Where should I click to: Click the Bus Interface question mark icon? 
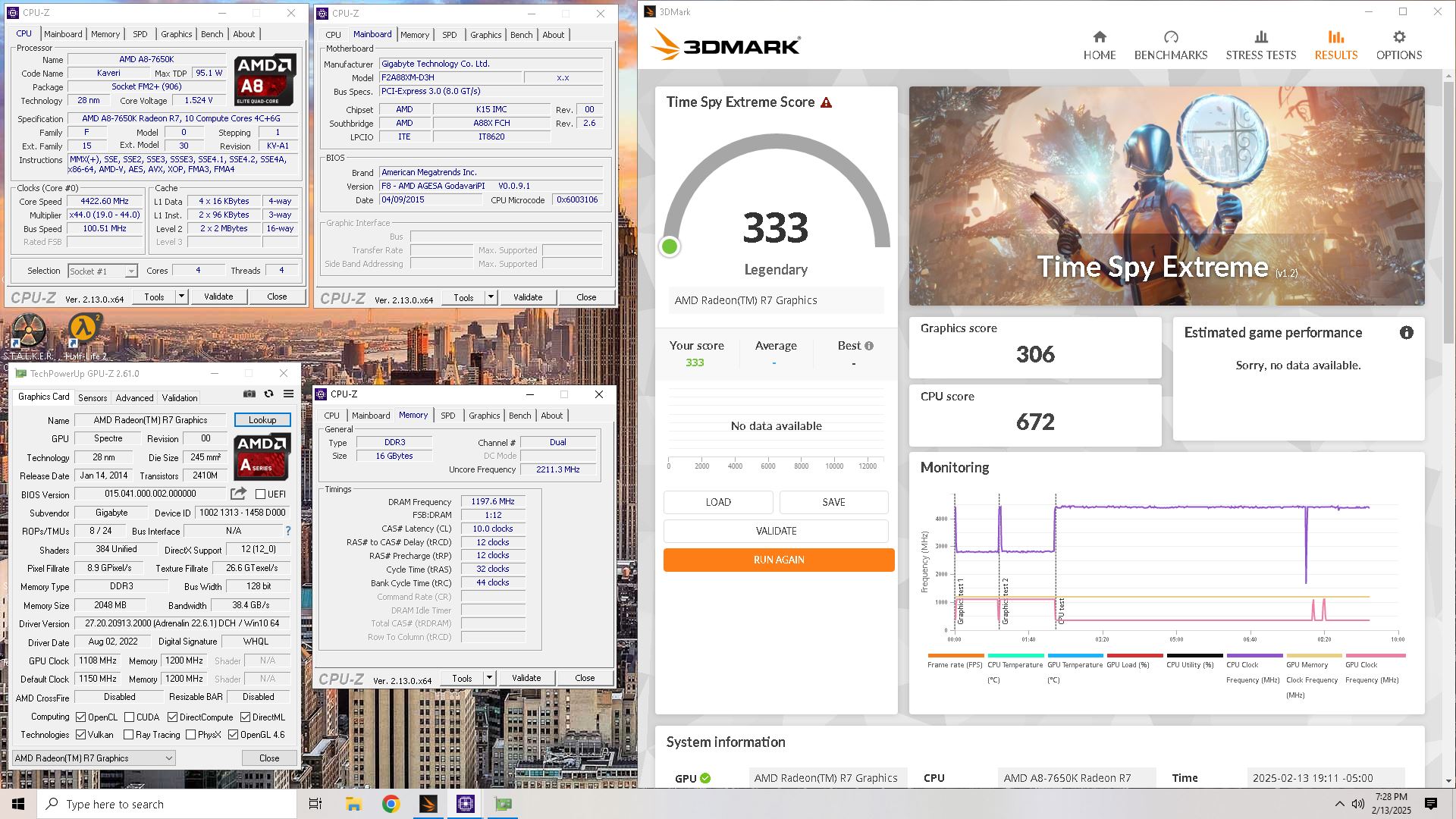tap(288, 531)
